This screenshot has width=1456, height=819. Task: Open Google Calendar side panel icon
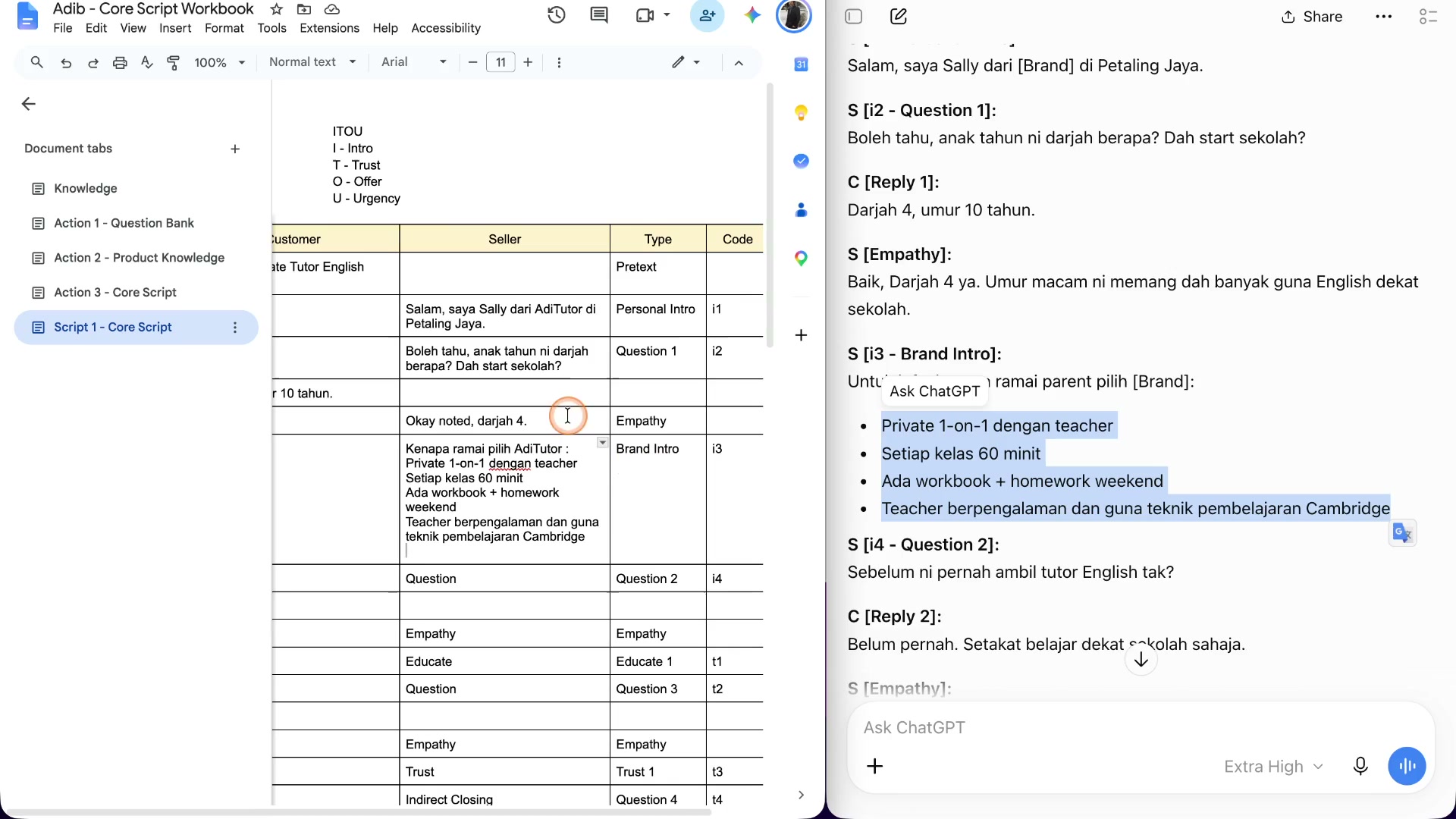coord(801,64)
